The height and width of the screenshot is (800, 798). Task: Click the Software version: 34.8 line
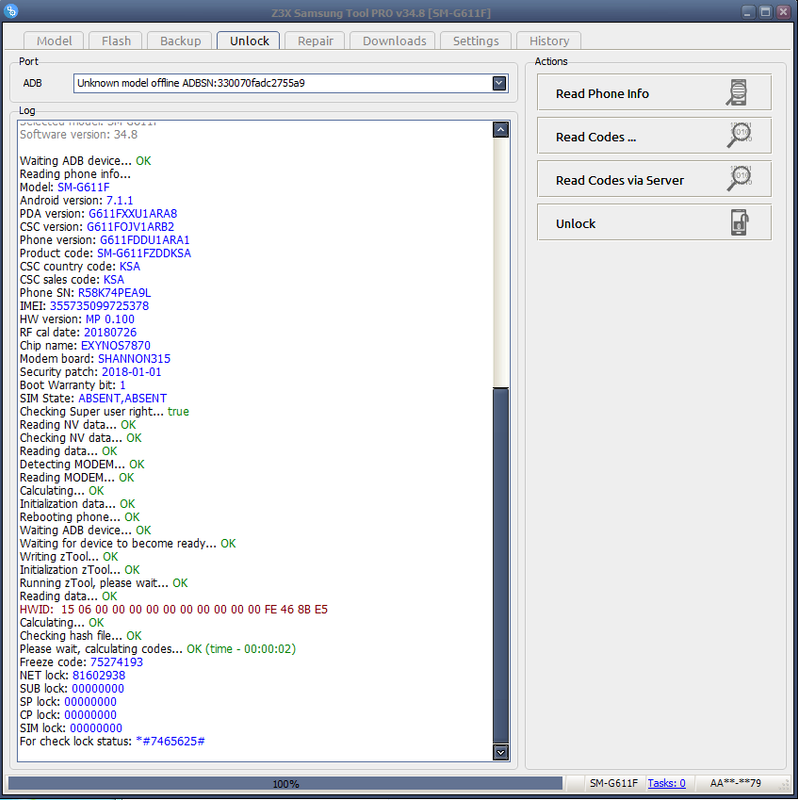79,135
